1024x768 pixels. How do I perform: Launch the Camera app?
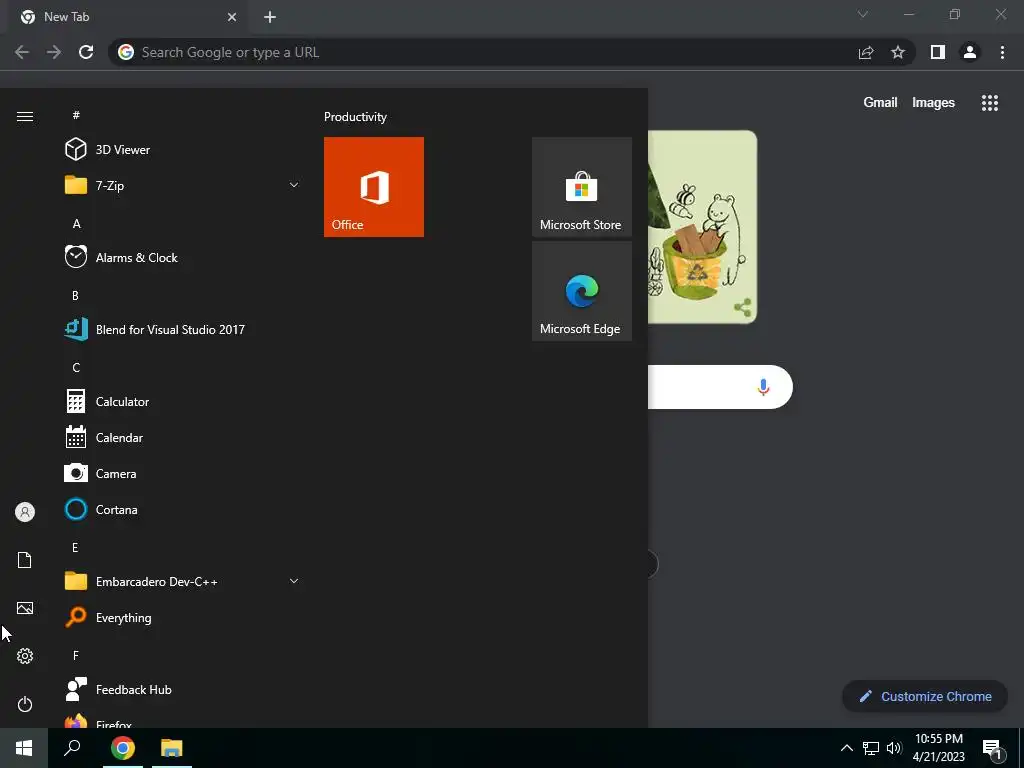pos(183,473)
